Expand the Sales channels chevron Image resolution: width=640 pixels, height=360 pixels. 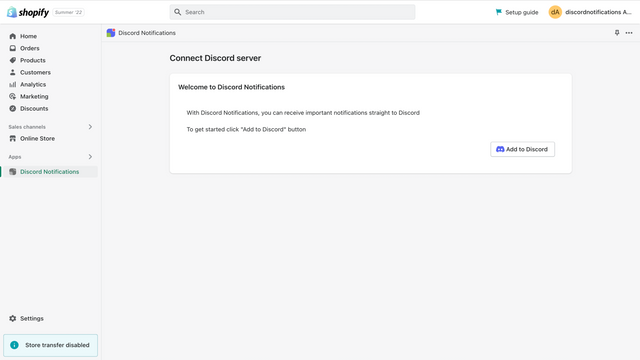coord(90,127)
